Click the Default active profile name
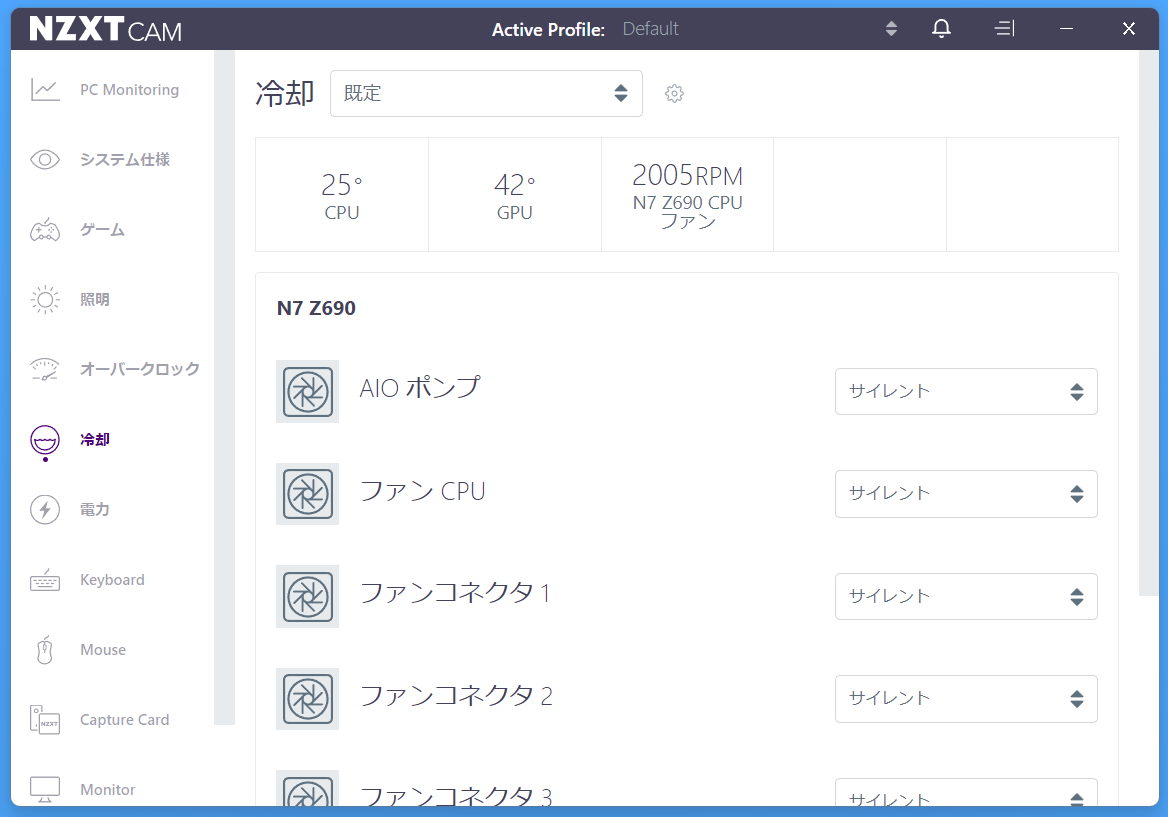This screenshot has height=817, width=1168. (650, 29)
